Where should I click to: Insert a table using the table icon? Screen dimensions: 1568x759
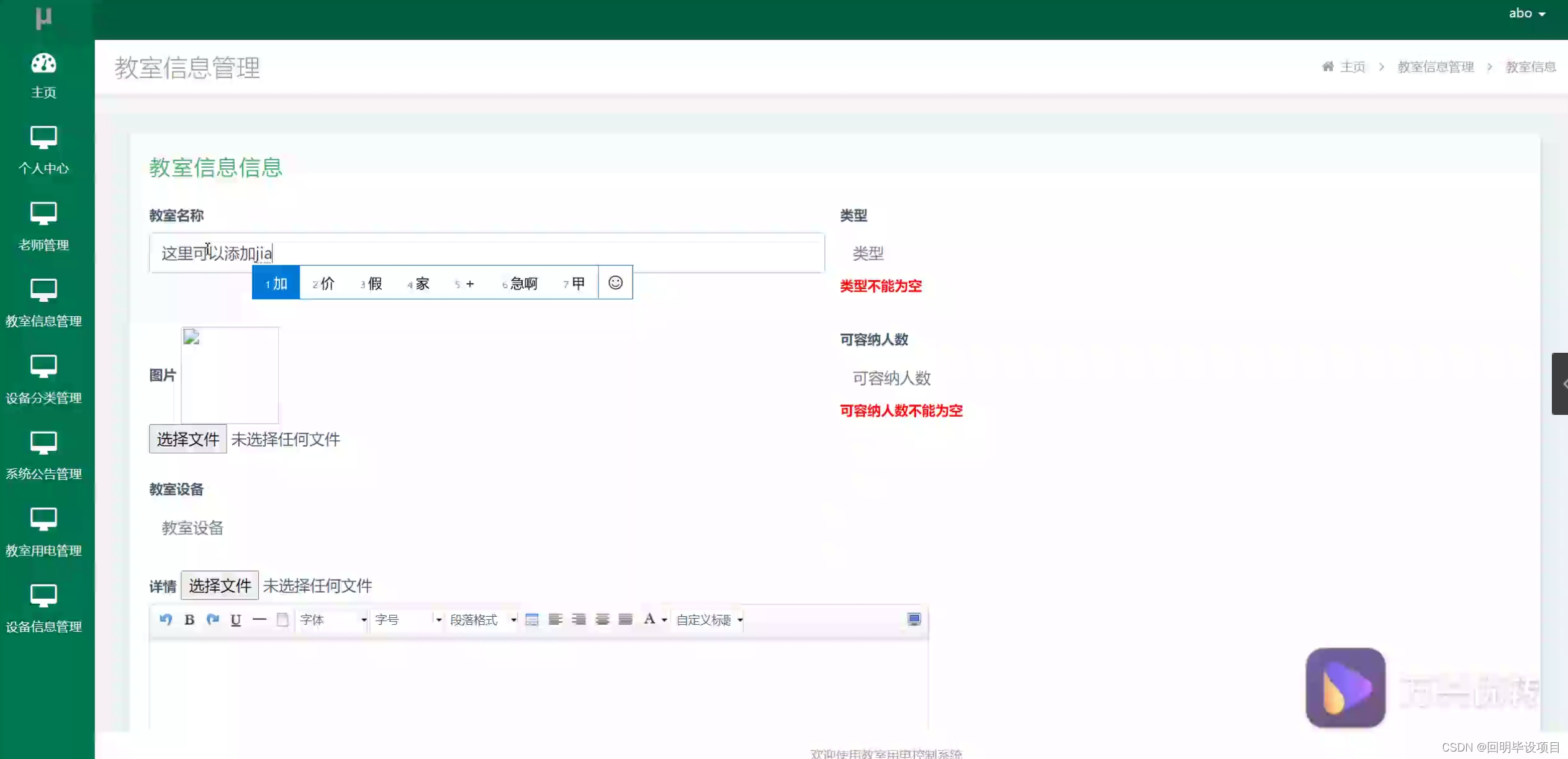[532, 619]
